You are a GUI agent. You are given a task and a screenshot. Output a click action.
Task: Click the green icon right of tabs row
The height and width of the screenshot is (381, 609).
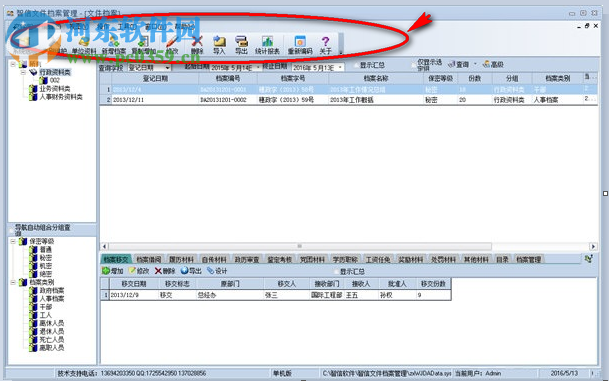point(588,259)
